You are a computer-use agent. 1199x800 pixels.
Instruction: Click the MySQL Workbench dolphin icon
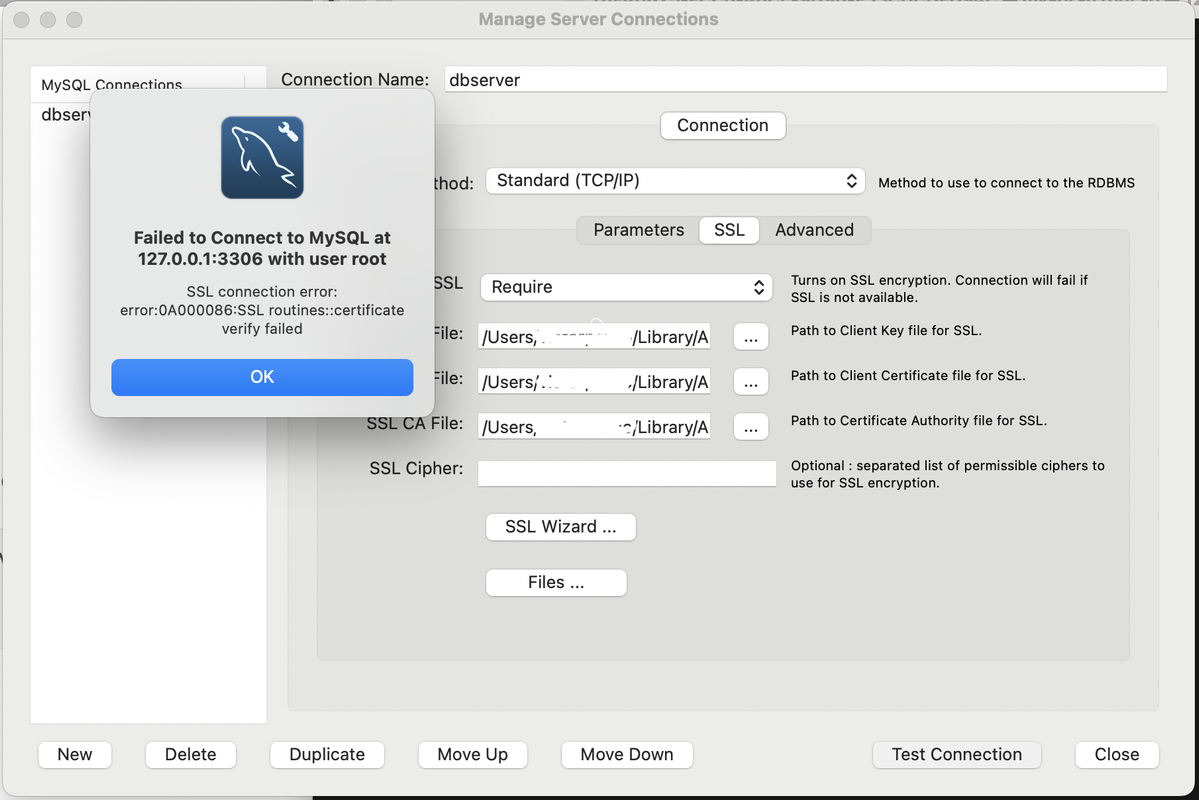pos(262,158)
